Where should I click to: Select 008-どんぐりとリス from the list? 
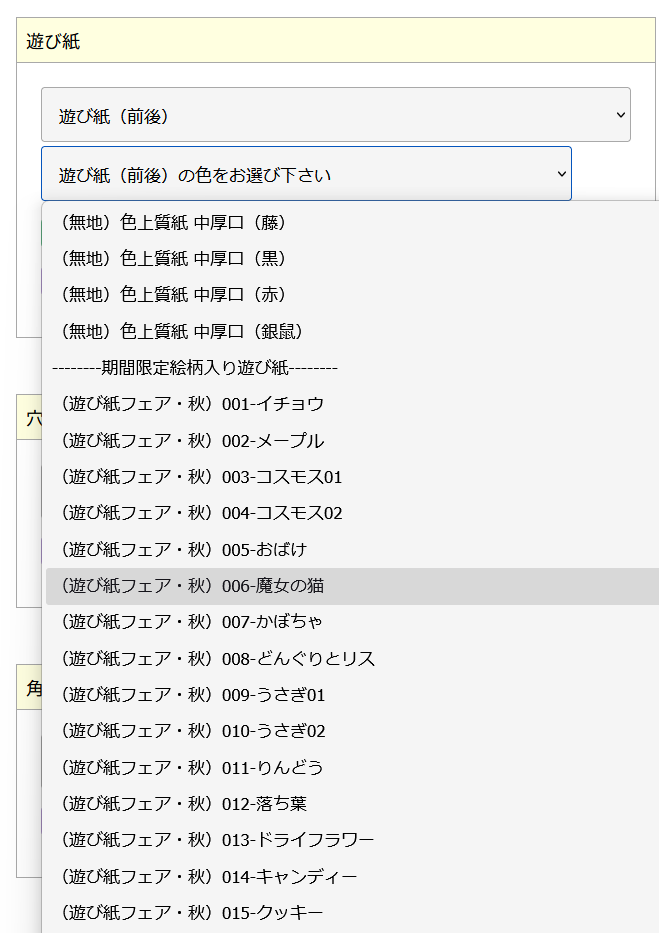pyautogui.click(x=218, y=659)
